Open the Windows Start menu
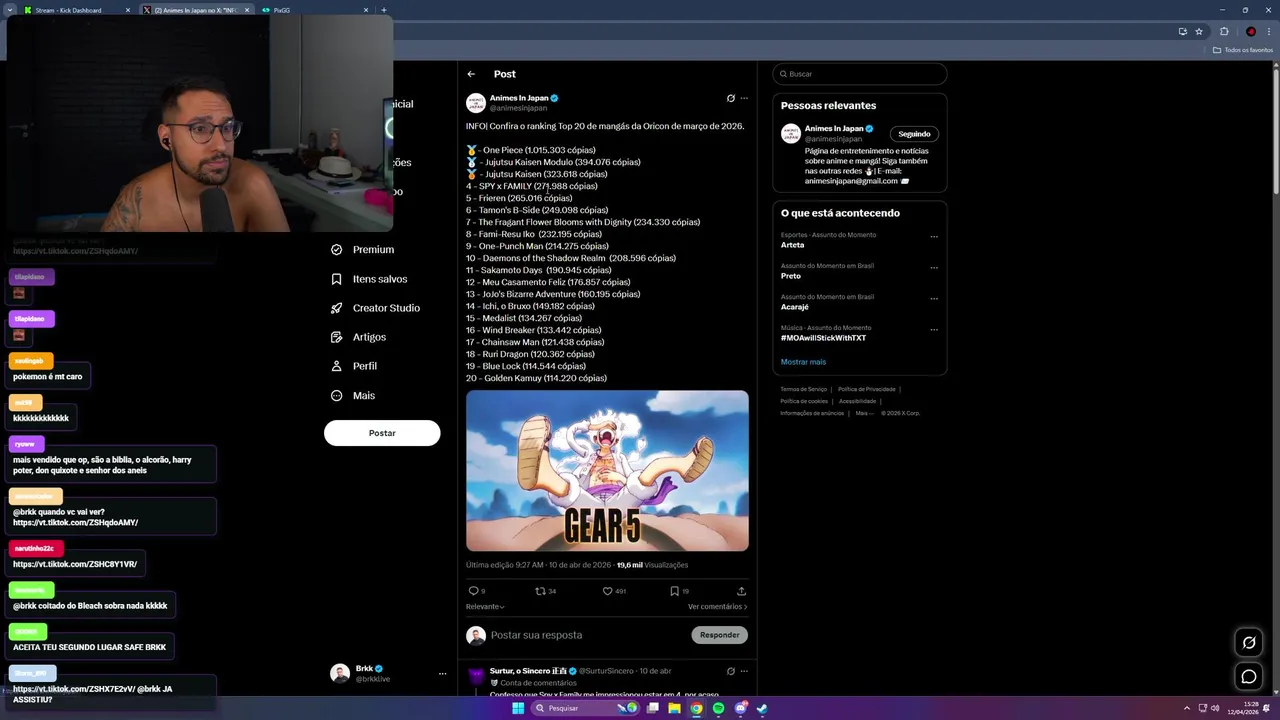 tap(518, 708)
